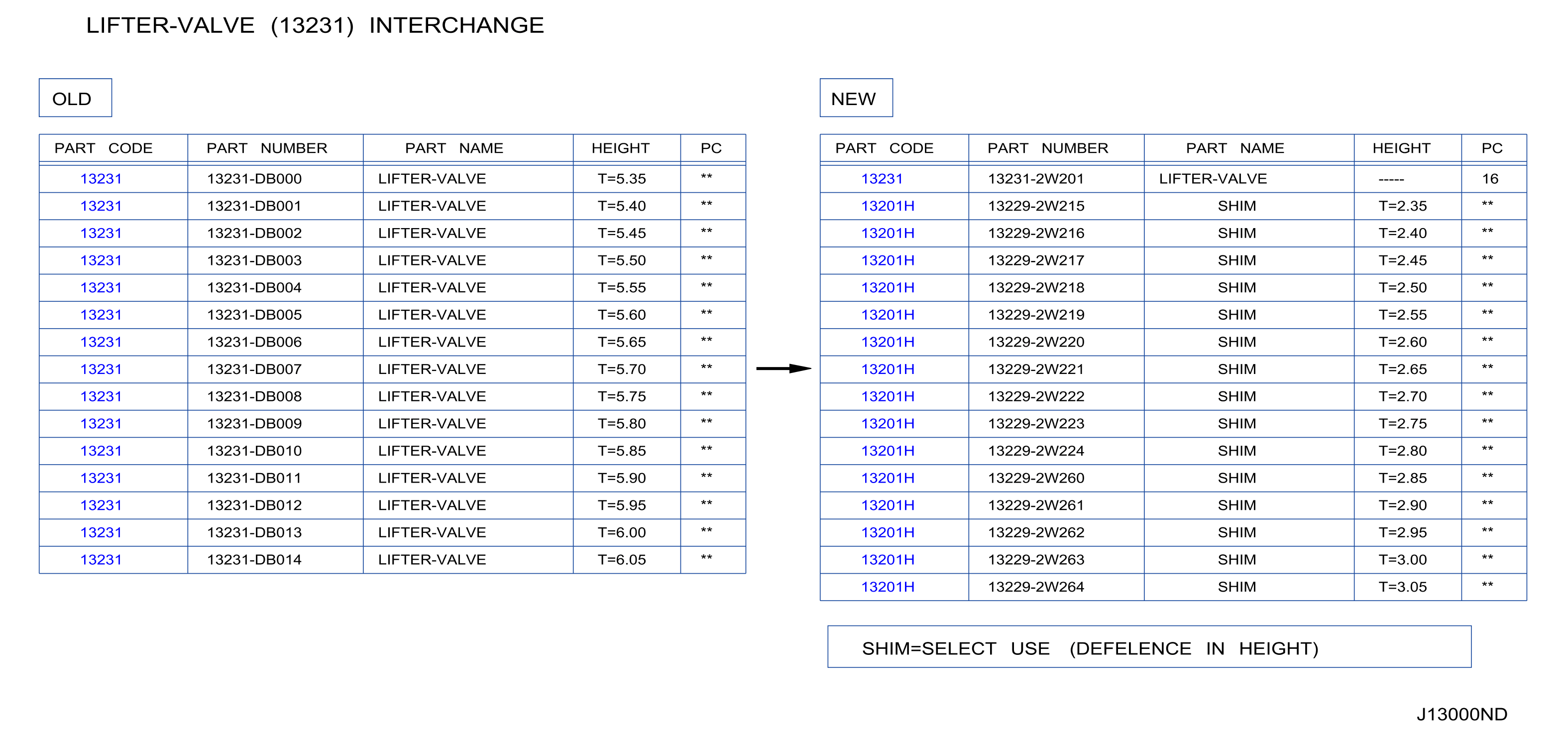Click 13201H link for 13229-2W215

click(888, 206)
